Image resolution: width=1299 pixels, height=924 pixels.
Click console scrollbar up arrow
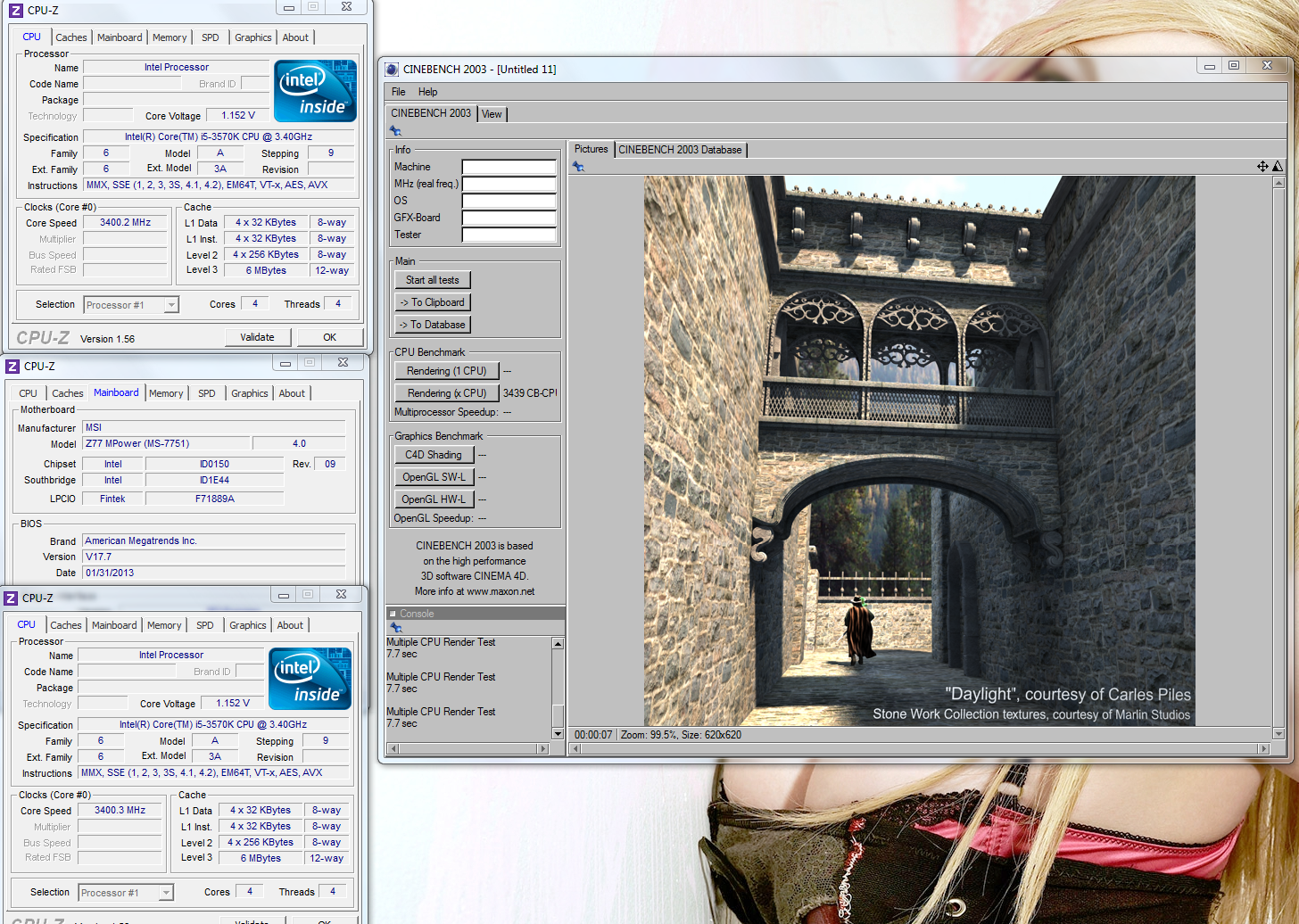558,643
